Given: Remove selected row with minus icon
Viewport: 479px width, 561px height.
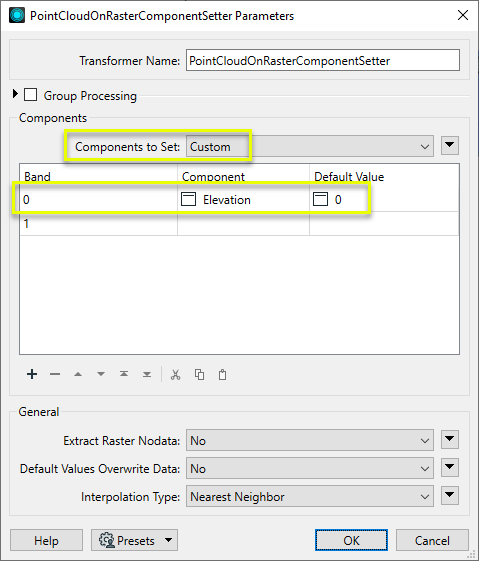Looking at the screenshot, I should coord(55,374).
